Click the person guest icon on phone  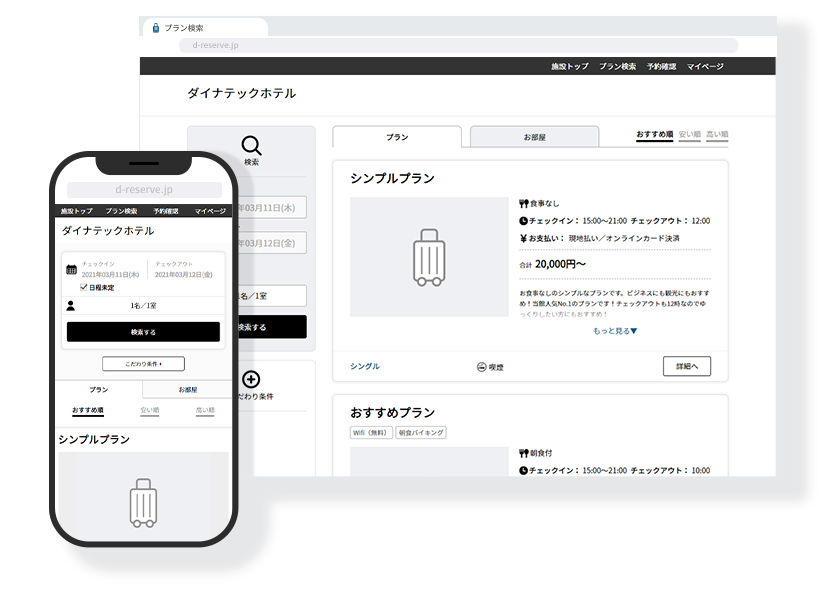[x=71, y=306]
